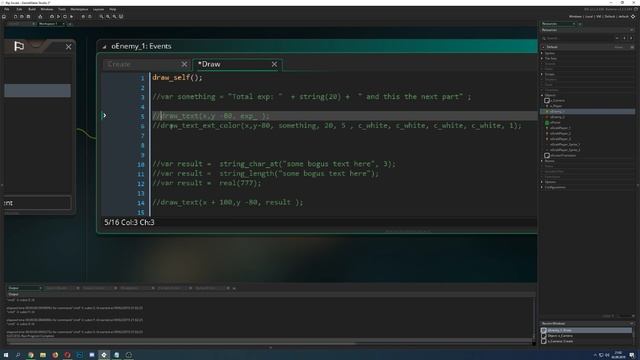
Task: Select oSmallPlayer_1 in the resource tree
Action: pos(560,128)
